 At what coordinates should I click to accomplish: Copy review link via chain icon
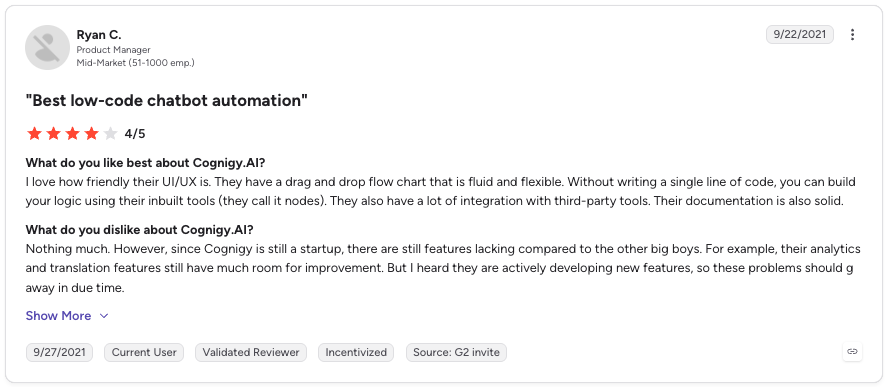(x=852, y=351)
